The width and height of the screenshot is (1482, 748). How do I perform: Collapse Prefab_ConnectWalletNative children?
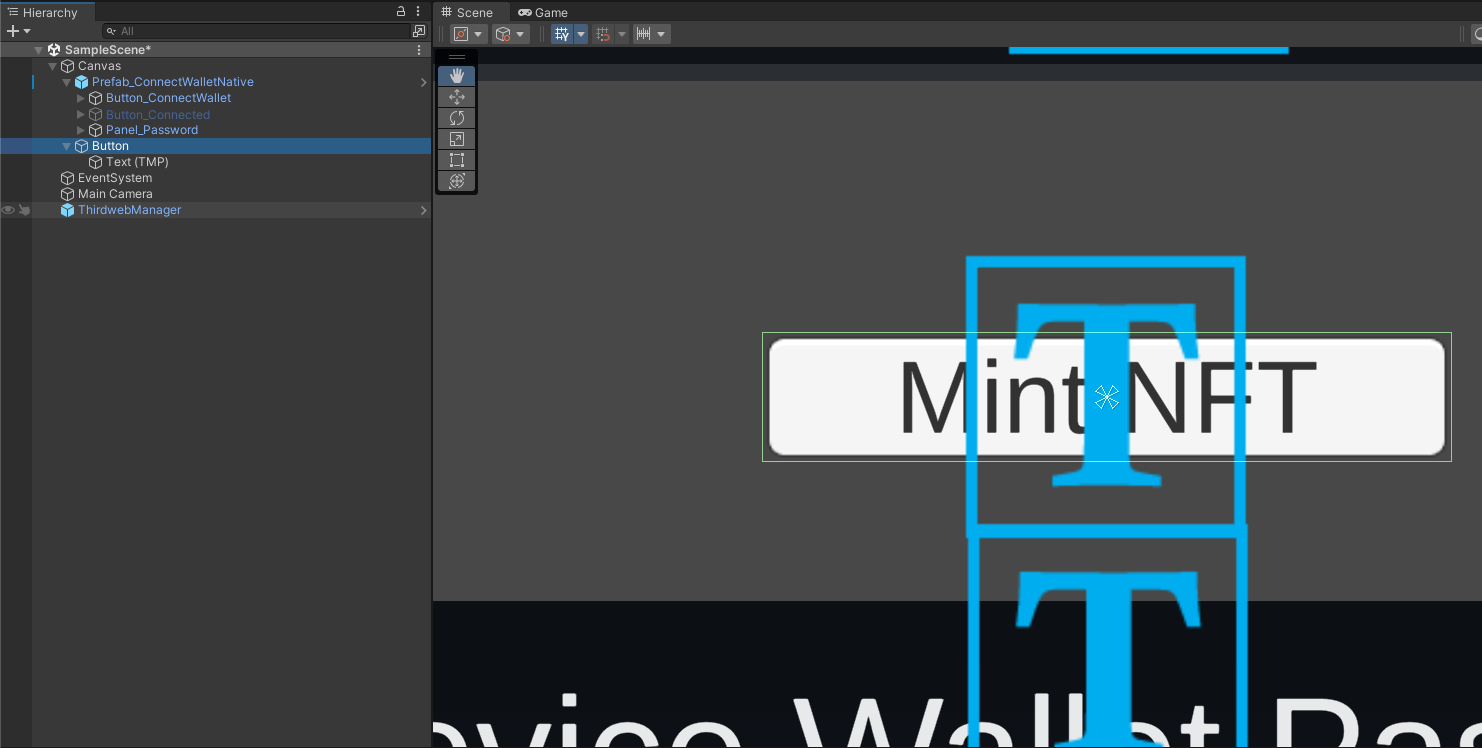67,82
